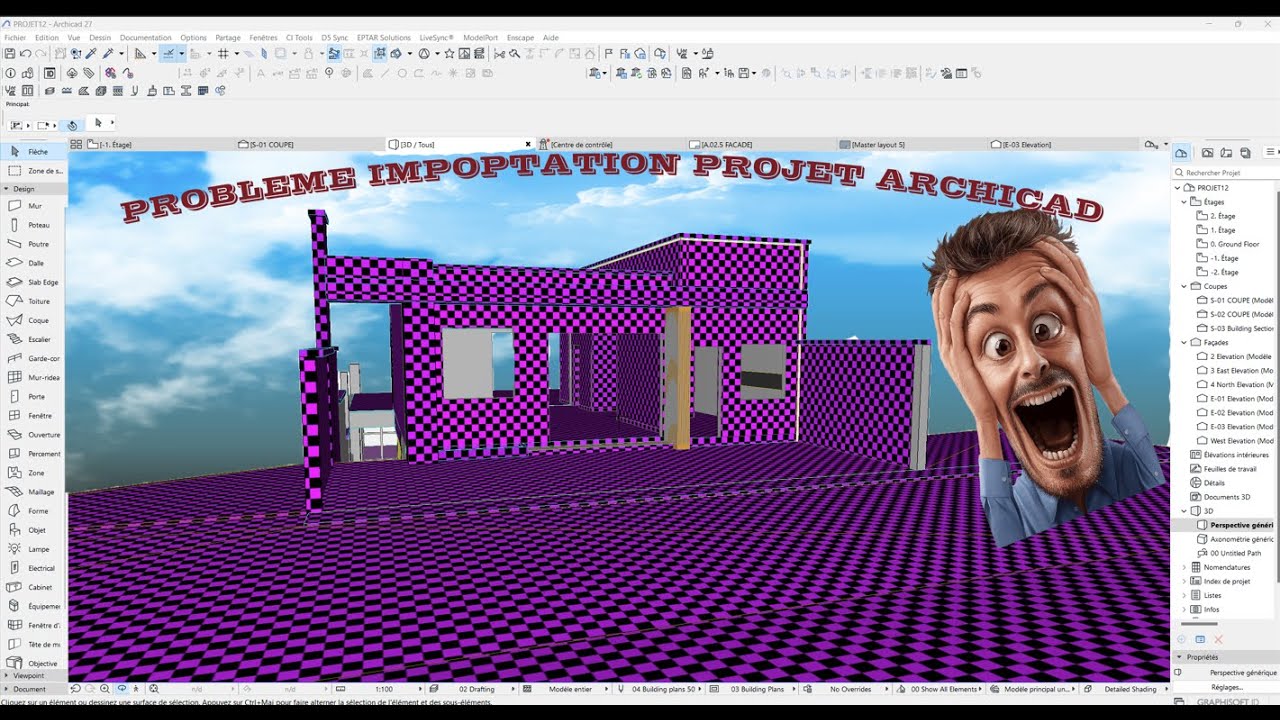Select S-03 Building Section in navigator
Screen dimensions: 1280x720
coord(1234,328)
